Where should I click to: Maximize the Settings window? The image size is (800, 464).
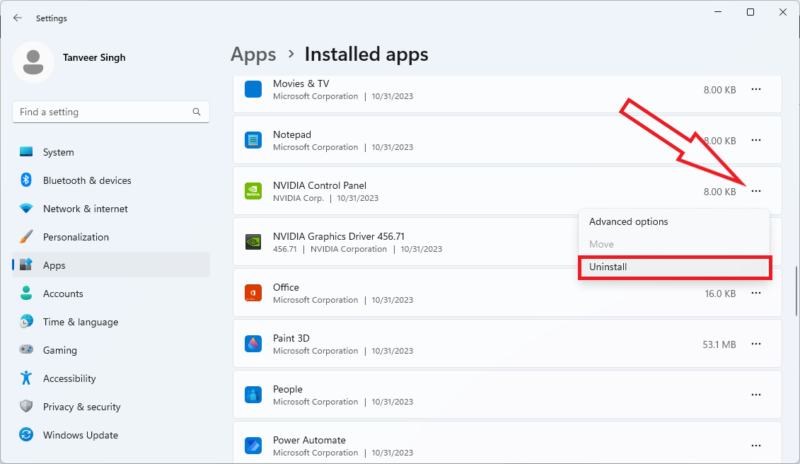tap(750, 12)
